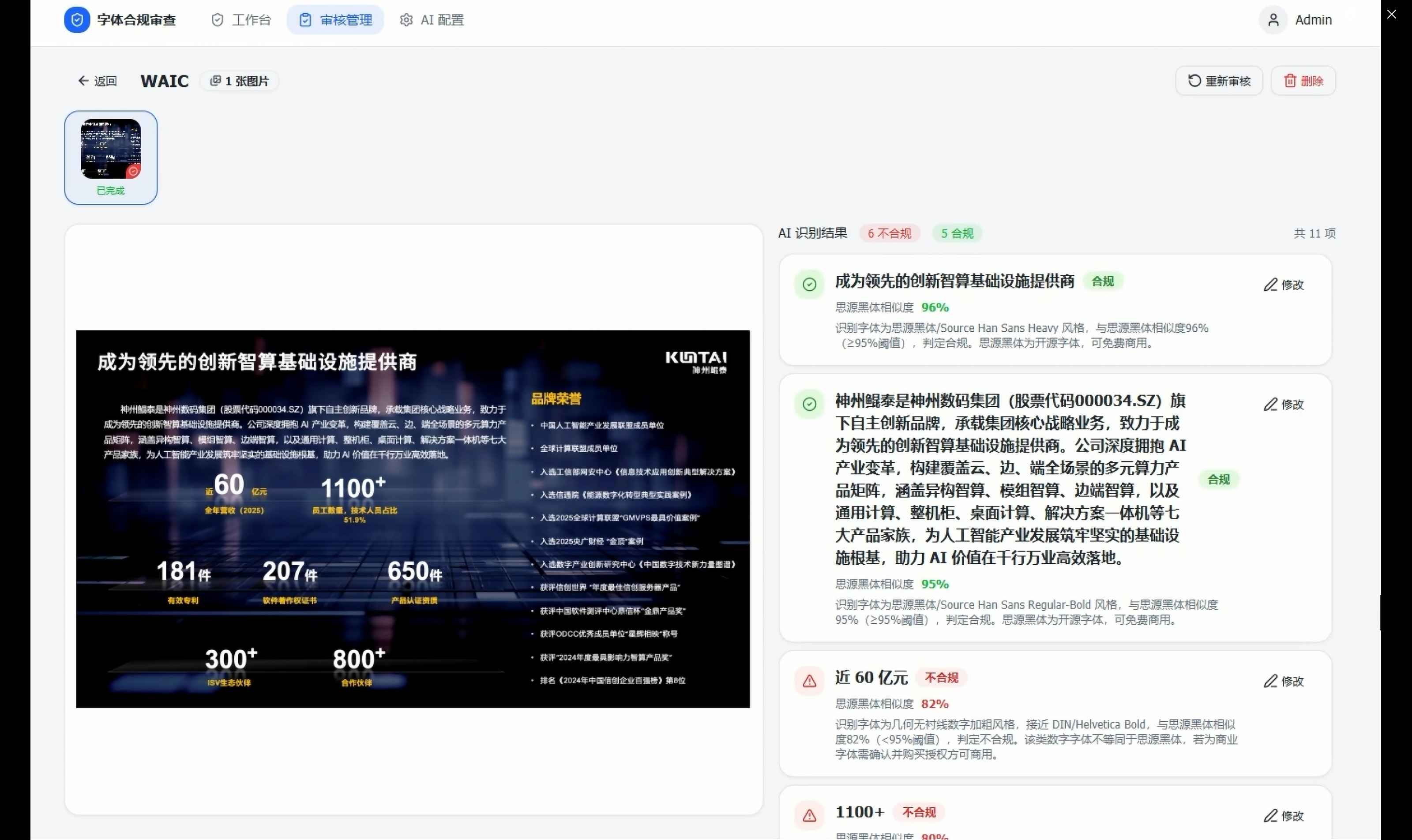The height and width of the screenshot is (840, 1412).
Task: Close the viewer with the X icon
Action: (1391, 14)
